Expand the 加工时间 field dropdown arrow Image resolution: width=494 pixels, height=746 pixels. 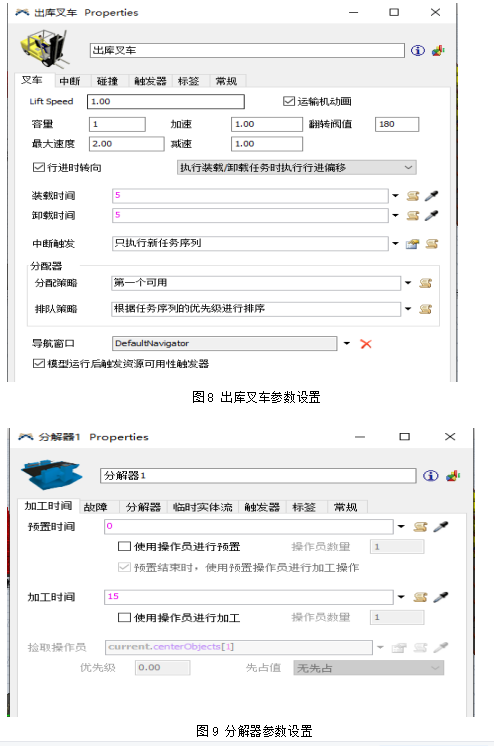(401, 597)
